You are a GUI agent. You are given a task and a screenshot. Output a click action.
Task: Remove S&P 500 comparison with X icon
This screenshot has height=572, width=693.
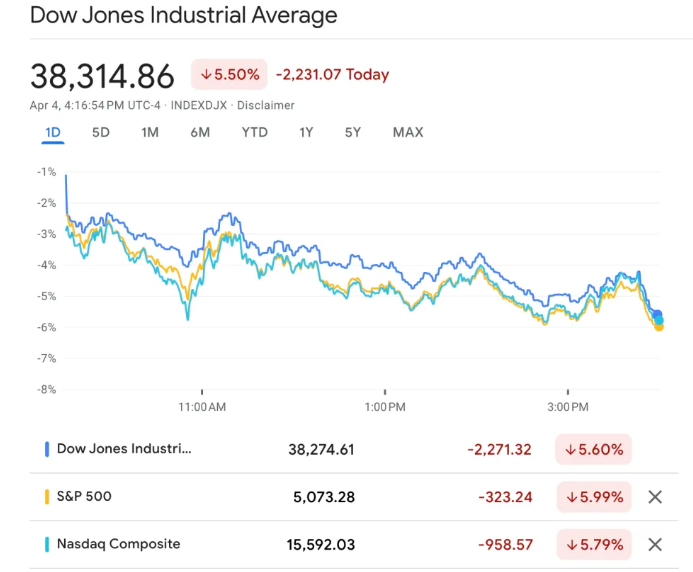tap(655, 497)
